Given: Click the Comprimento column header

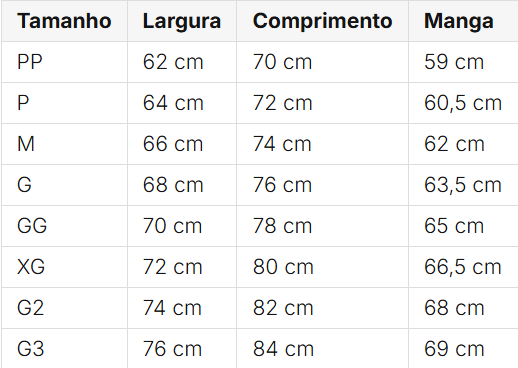Looking at the screenshot, I should 322,21.
